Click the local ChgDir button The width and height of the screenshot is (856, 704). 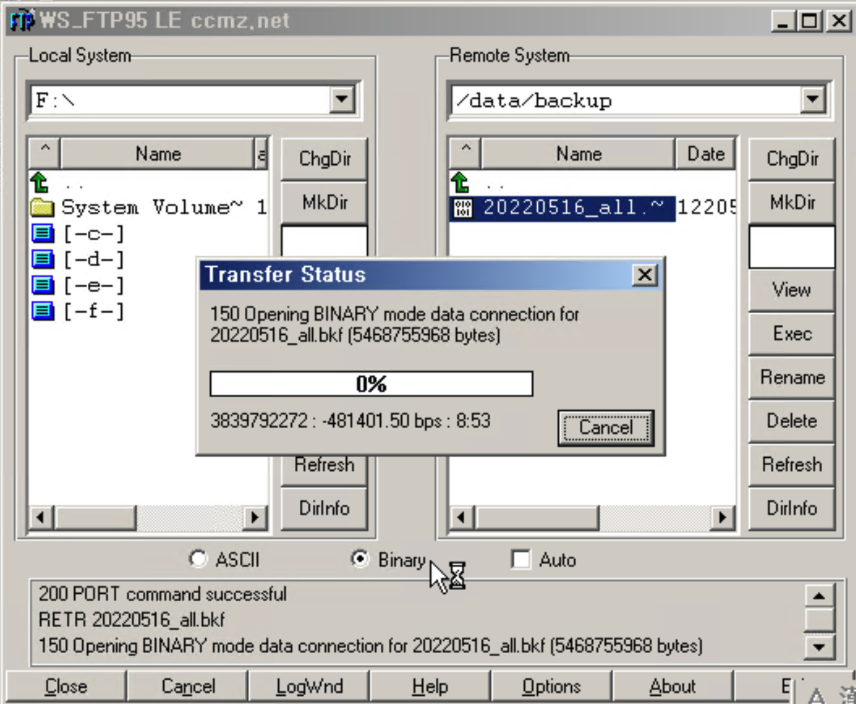324,159
